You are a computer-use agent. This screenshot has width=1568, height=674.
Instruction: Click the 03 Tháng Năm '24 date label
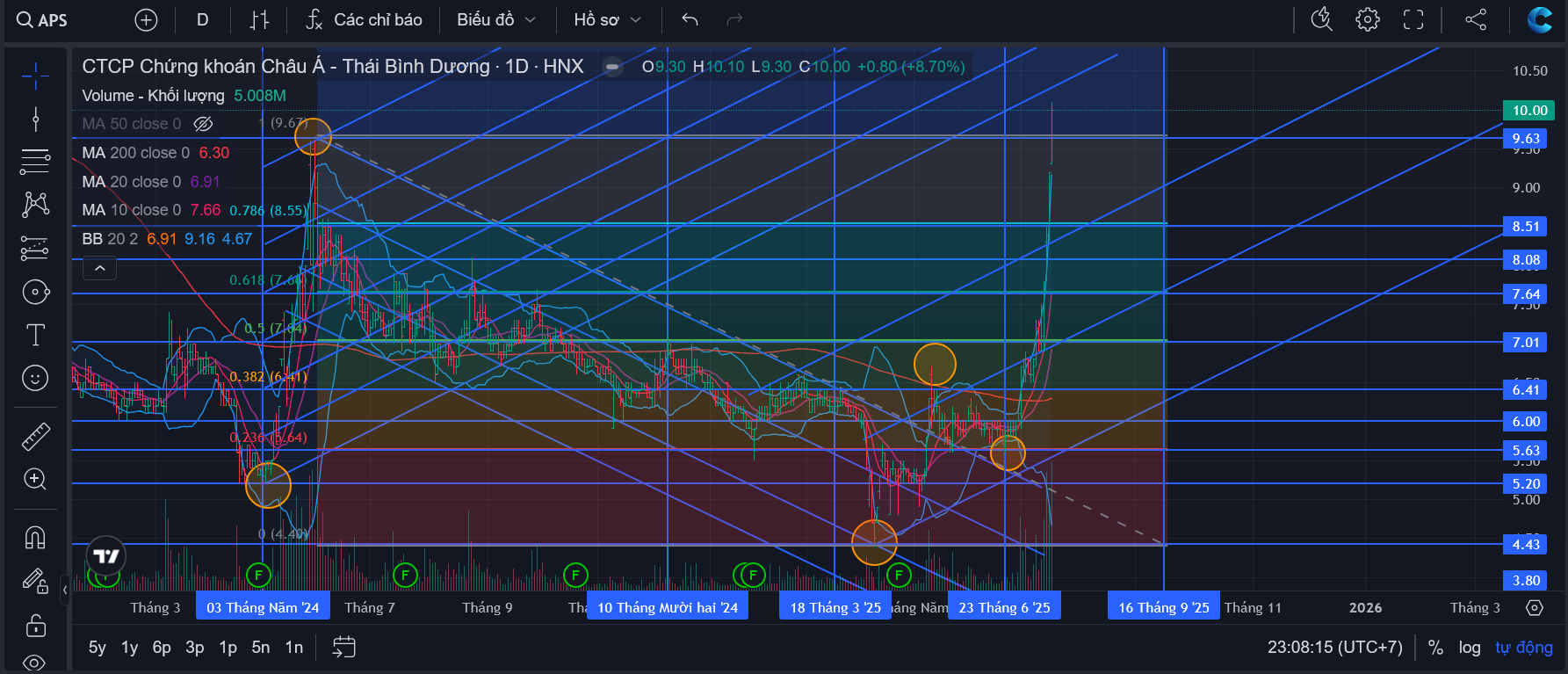tap(263, 607)
